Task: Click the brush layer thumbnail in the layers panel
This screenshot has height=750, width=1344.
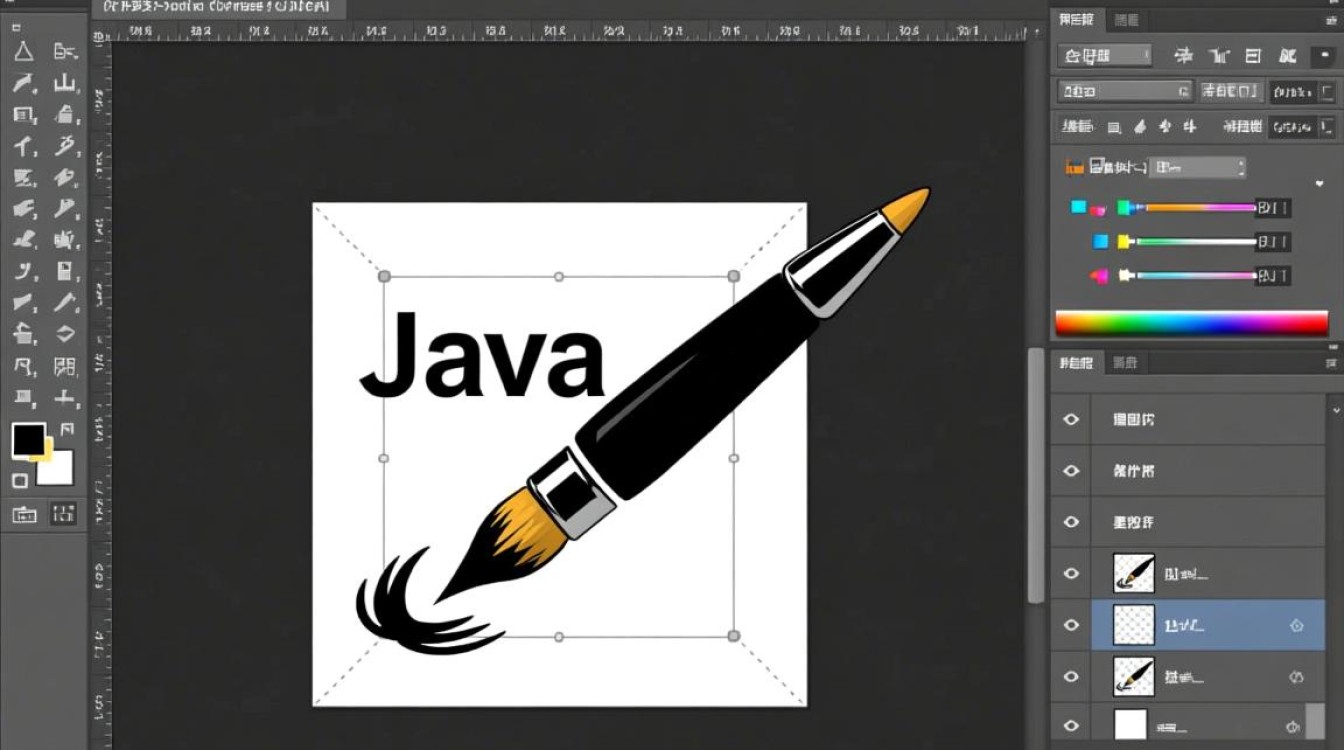Action: point(1132,573)
